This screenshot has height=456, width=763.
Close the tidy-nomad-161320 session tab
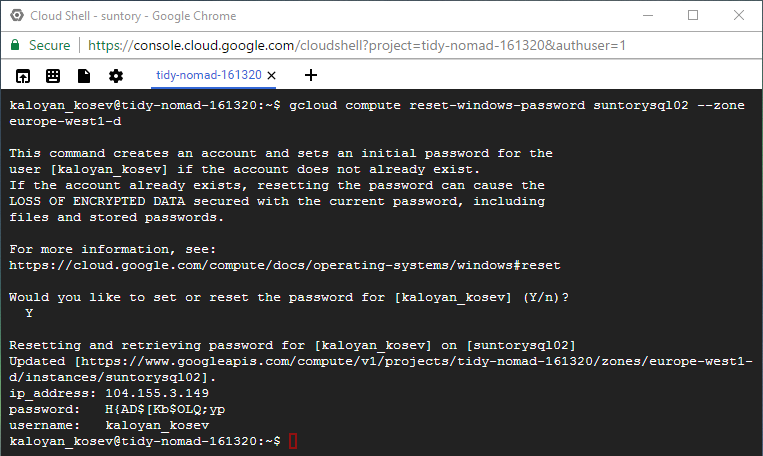point(273,75)
